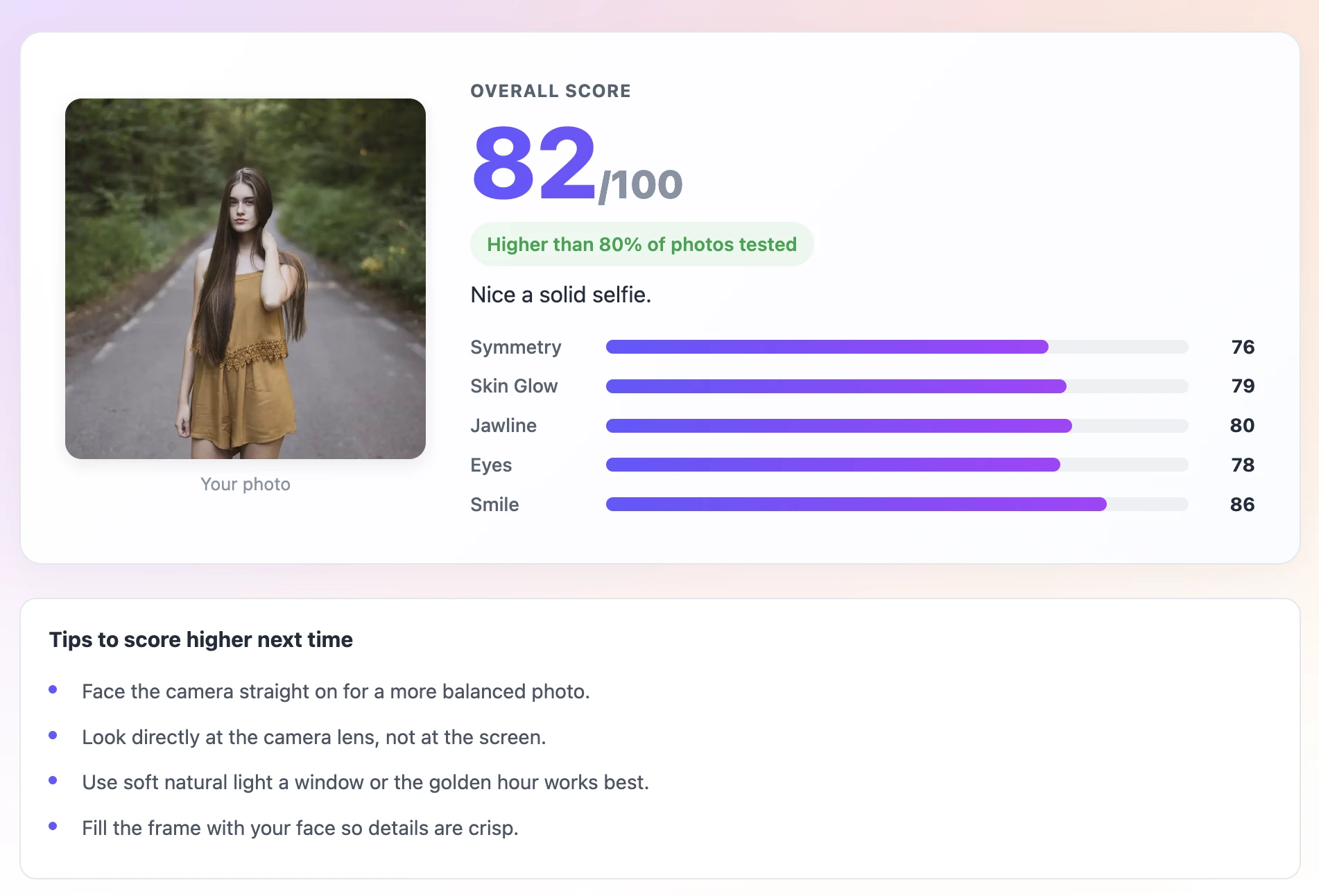
Task: Click the Symmetry progress bar
Action: click(897, 347)
